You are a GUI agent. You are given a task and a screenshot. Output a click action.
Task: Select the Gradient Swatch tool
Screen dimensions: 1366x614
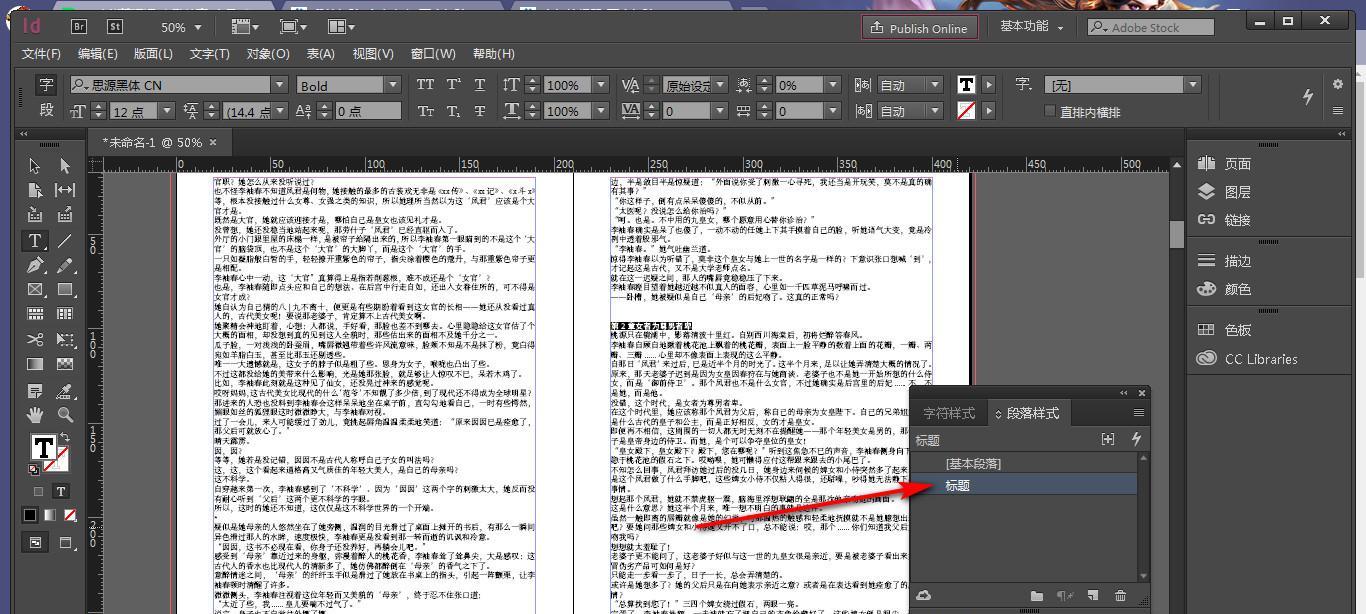35,365
